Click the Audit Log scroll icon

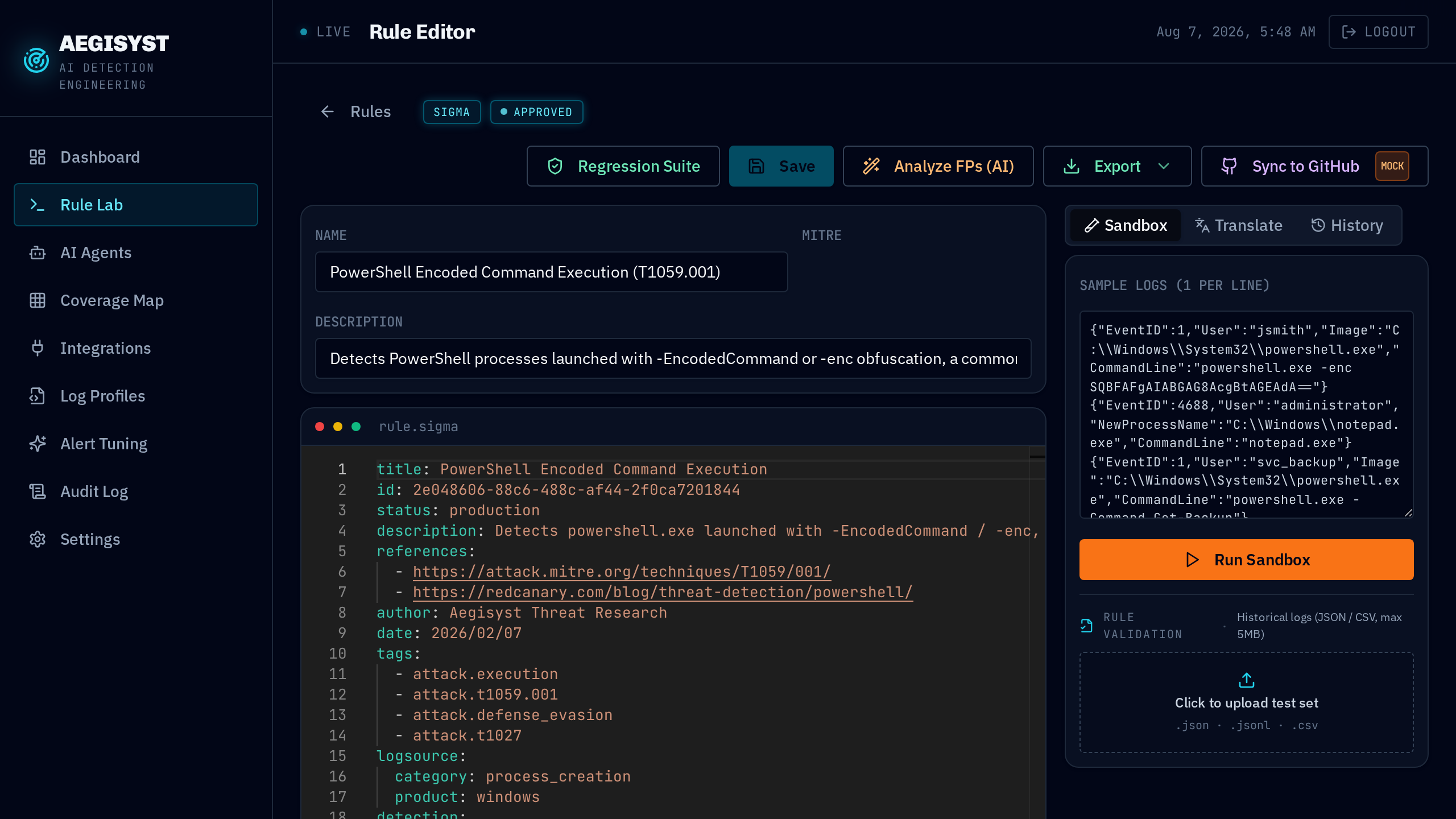click(x=38, y=491)
